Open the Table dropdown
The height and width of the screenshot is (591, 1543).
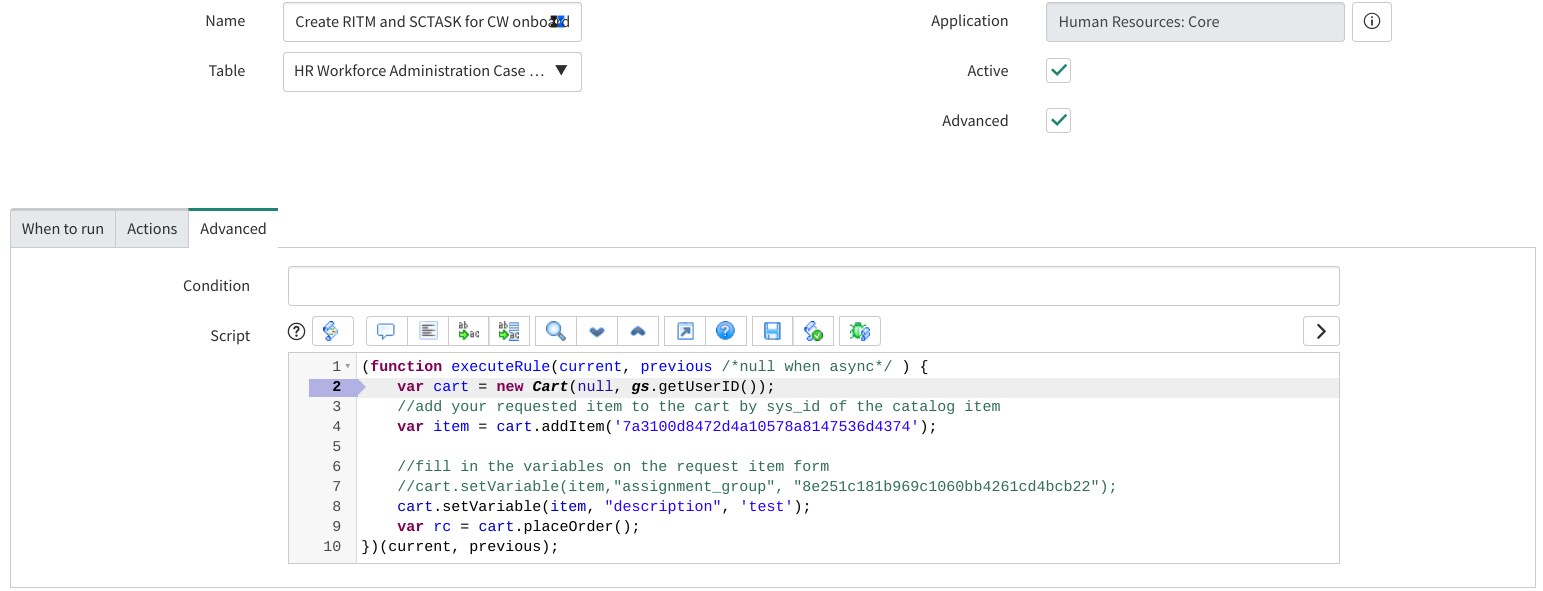432,71
